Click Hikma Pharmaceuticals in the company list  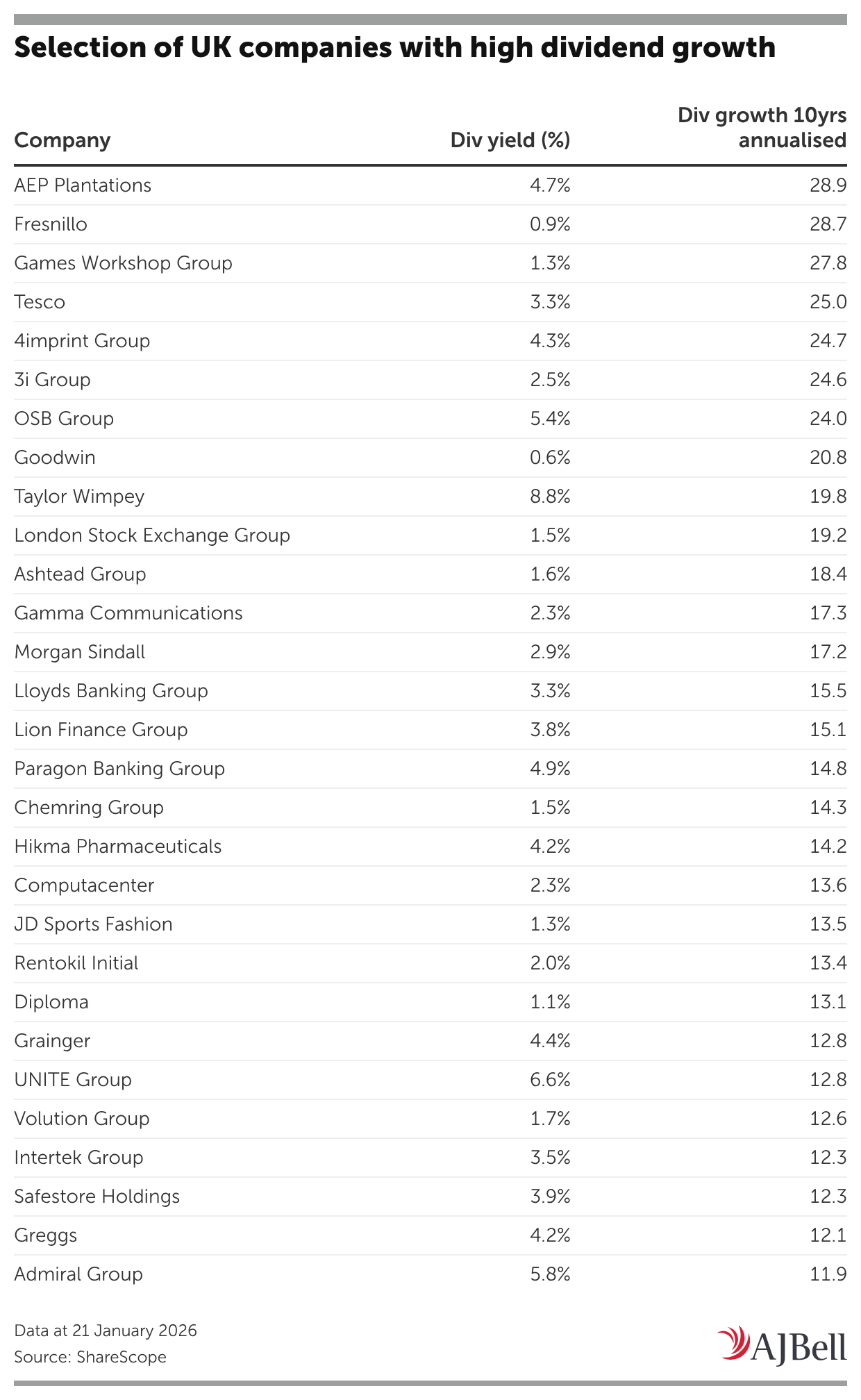point(118,847)
